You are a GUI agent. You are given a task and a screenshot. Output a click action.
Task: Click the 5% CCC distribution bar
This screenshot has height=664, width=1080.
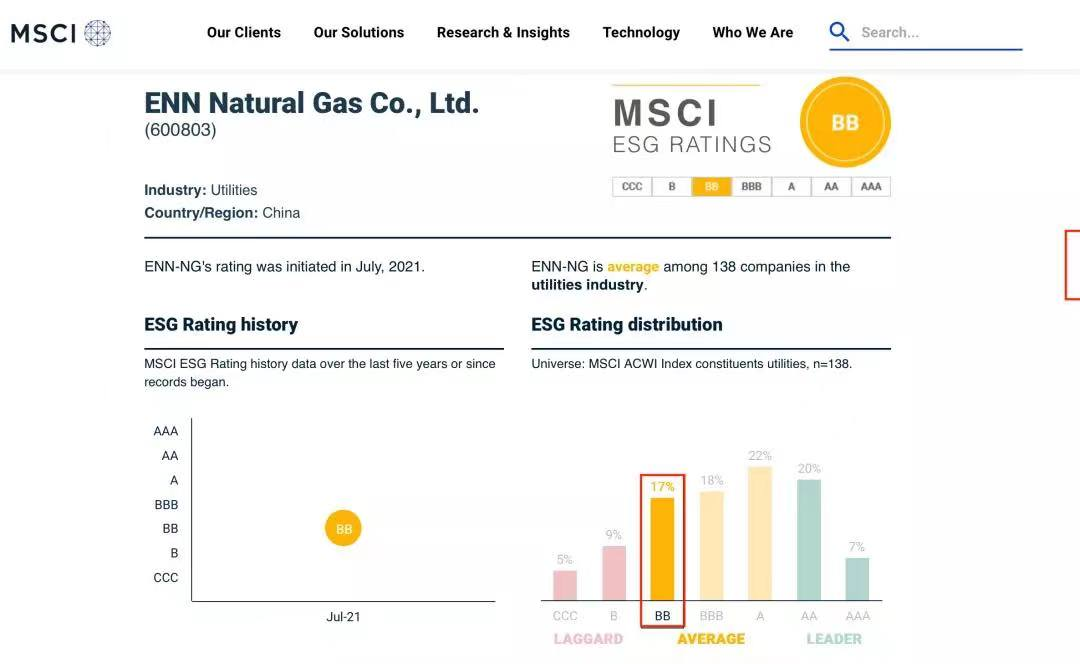click(x=565, y=585)
